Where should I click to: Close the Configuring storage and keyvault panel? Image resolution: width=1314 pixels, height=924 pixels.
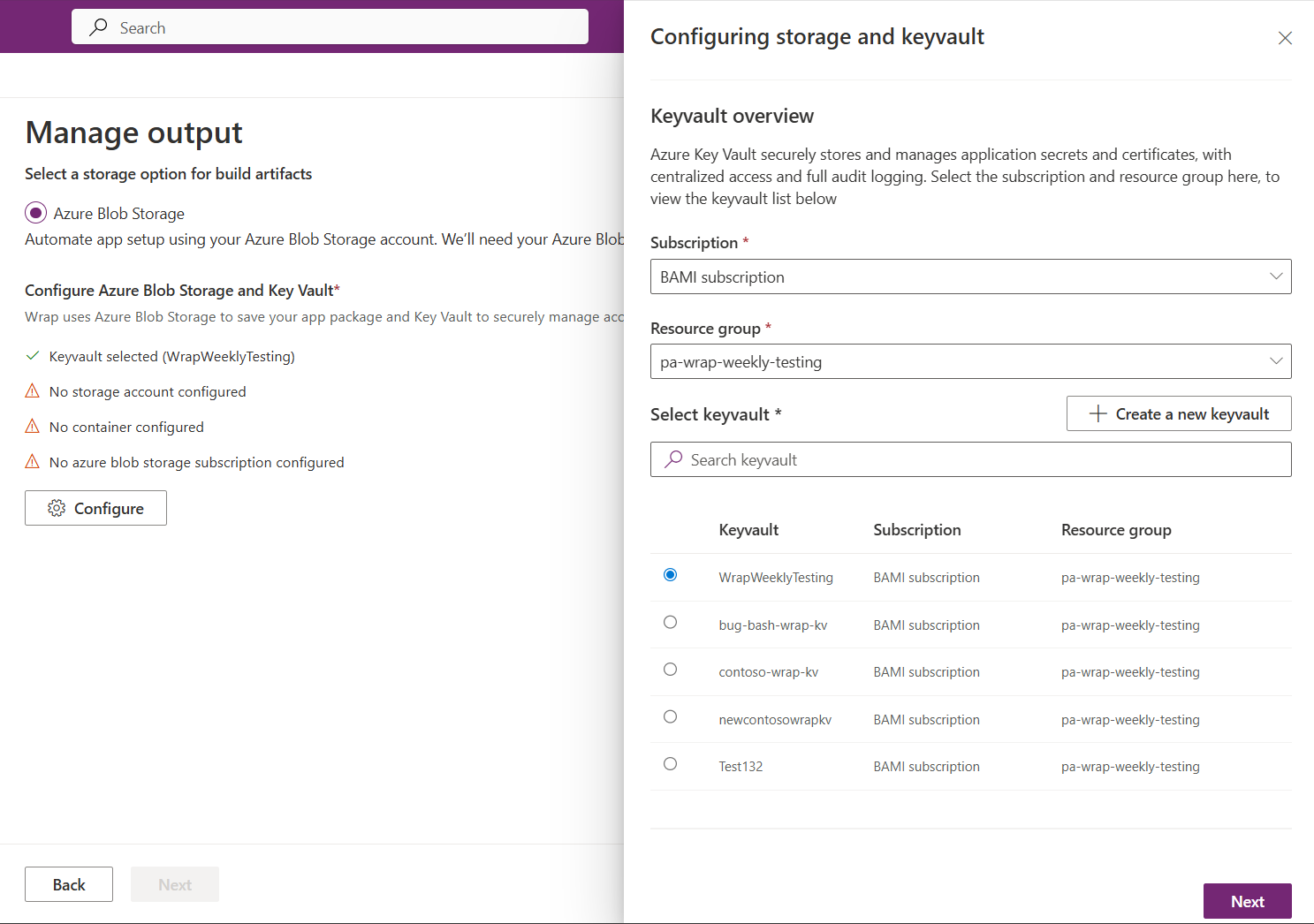[1285, 38]
